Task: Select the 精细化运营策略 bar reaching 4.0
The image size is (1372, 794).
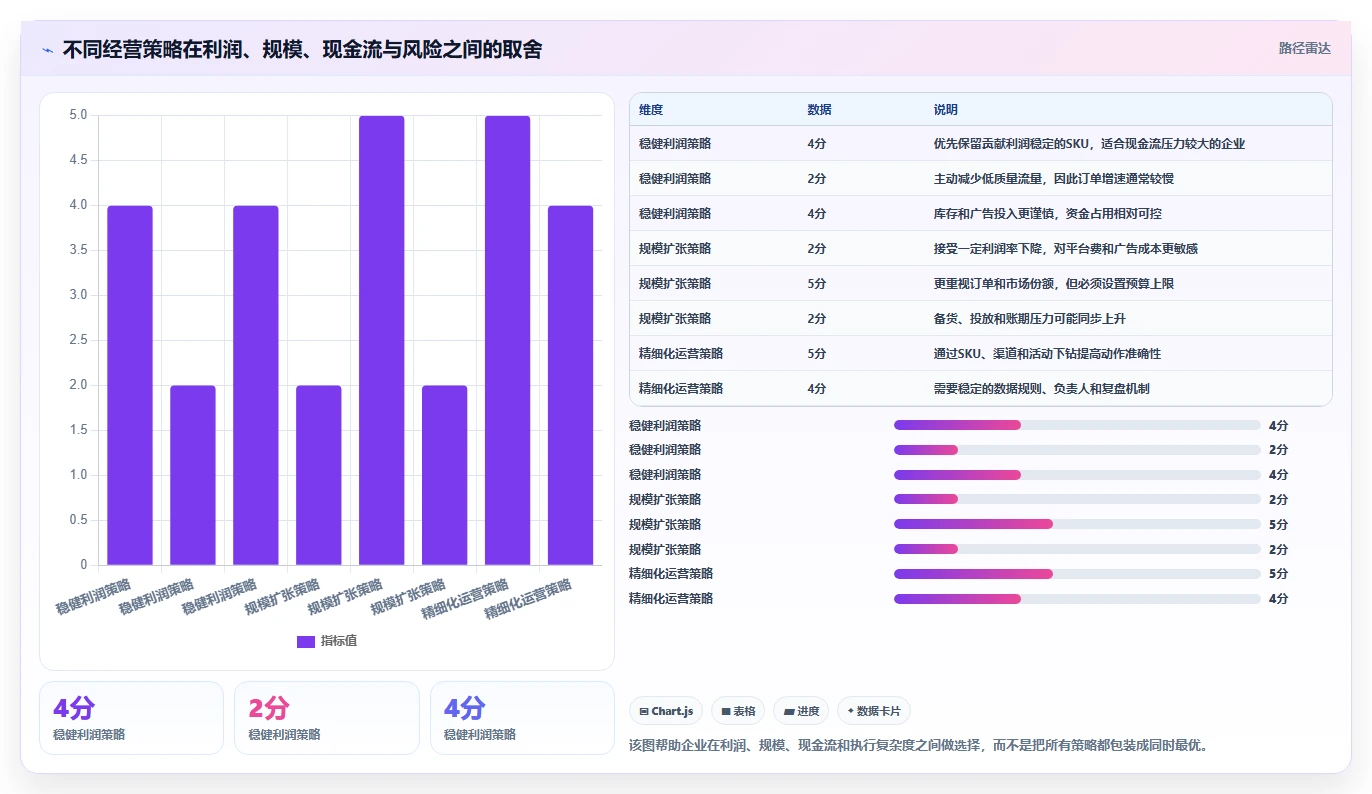Action: 571,385
